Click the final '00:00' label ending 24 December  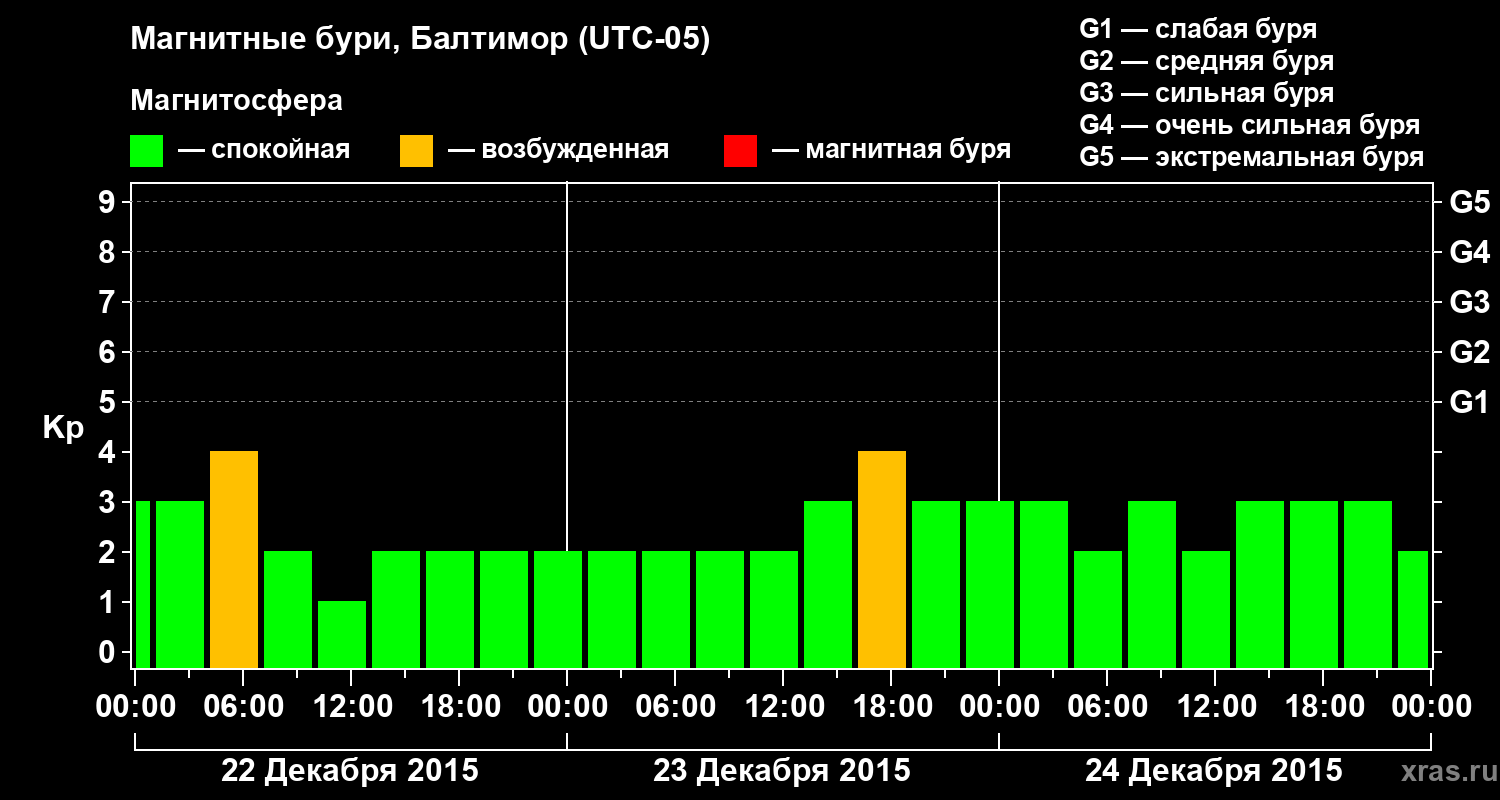point(1431,706)
